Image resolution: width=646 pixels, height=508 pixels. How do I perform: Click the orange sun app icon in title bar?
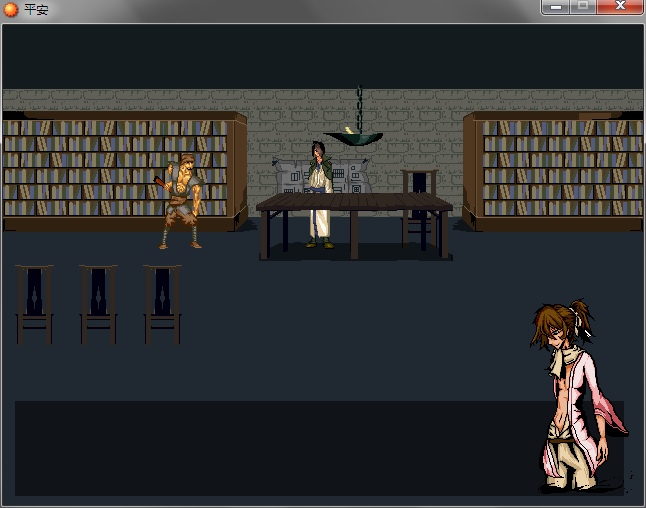click(11, 9)
